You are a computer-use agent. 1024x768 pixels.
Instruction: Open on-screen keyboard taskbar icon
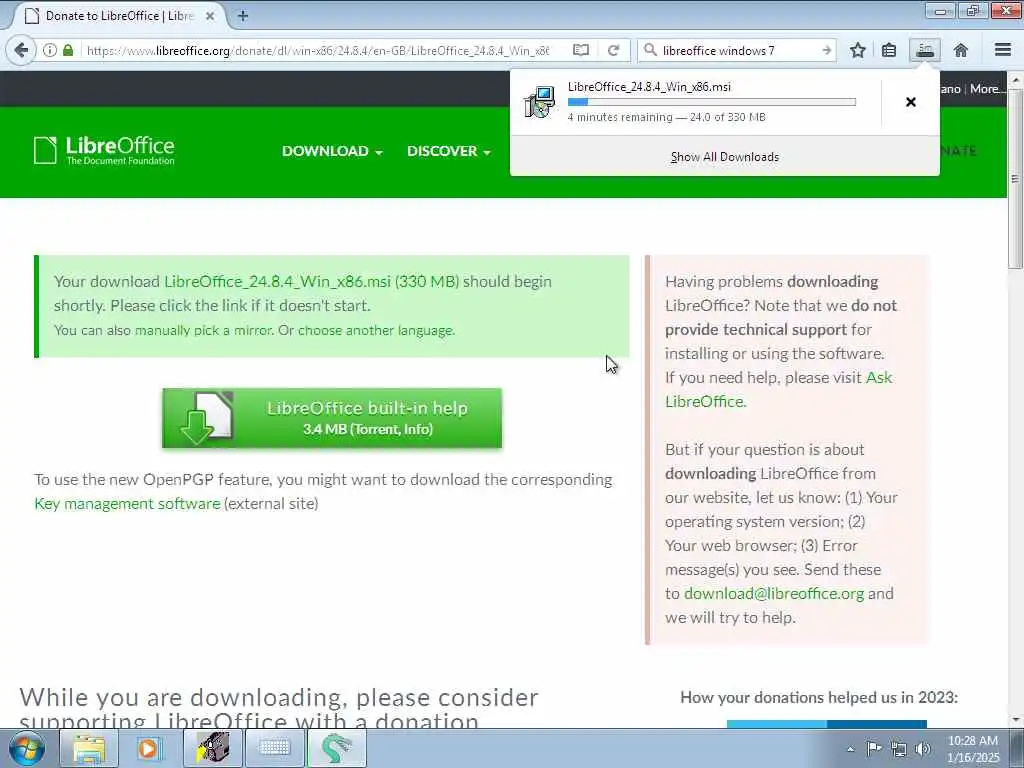click(275, 748)
